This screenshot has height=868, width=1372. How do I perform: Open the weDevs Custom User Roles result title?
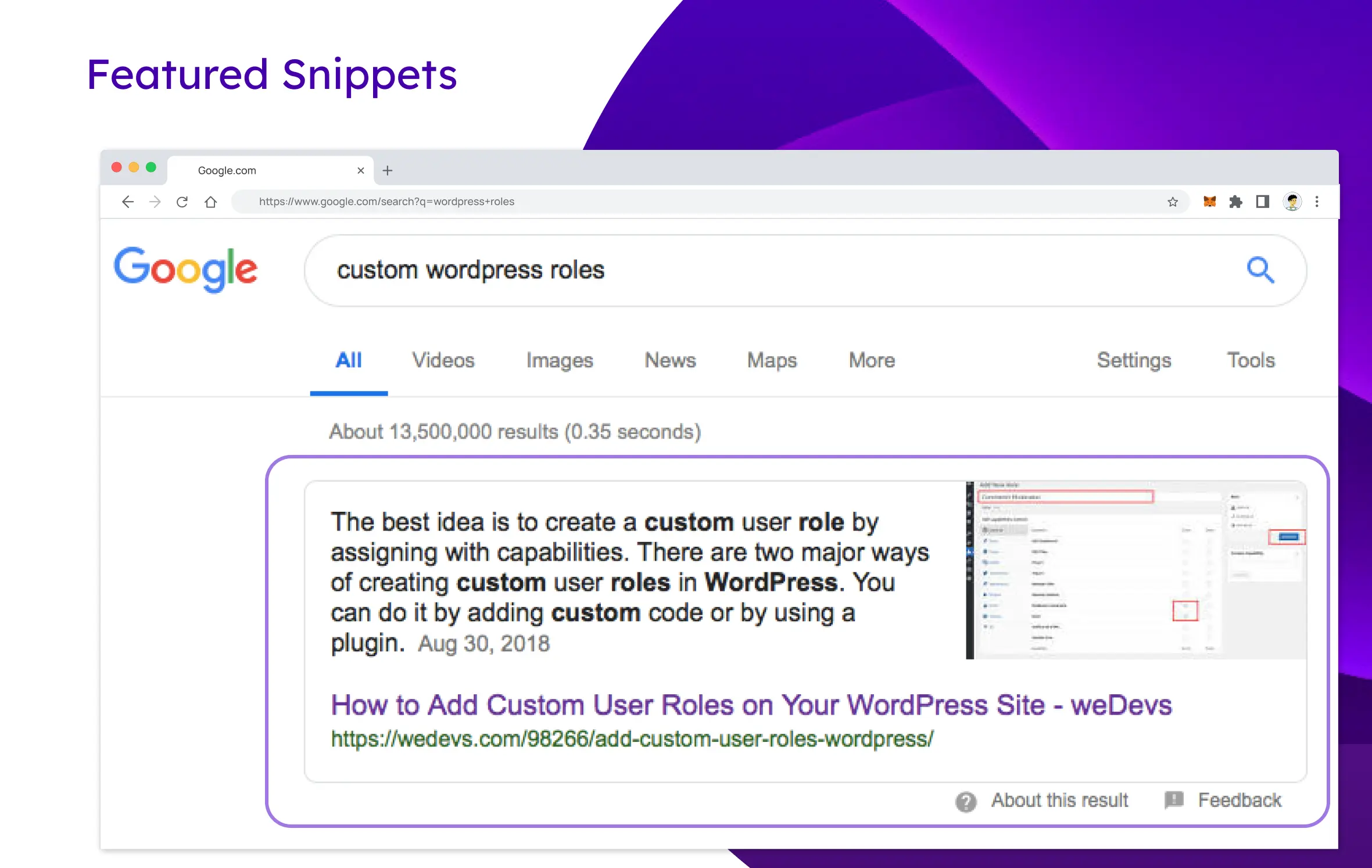click(x=751, y=705)
